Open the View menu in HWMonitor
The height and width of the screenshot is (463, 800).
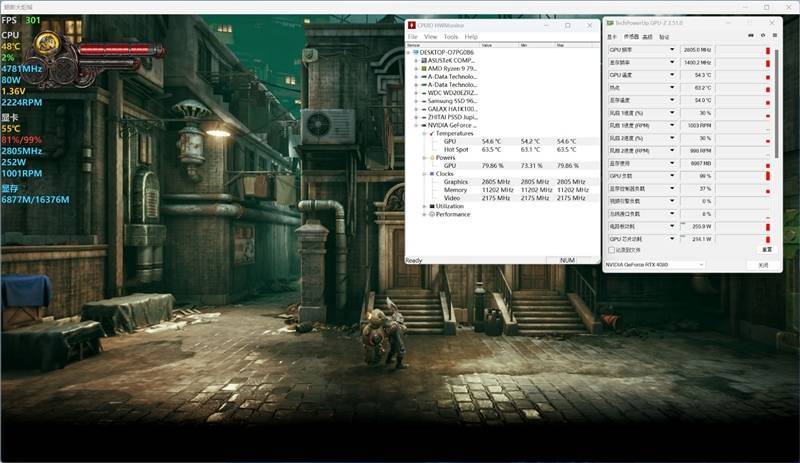click(x=431, y=37)
